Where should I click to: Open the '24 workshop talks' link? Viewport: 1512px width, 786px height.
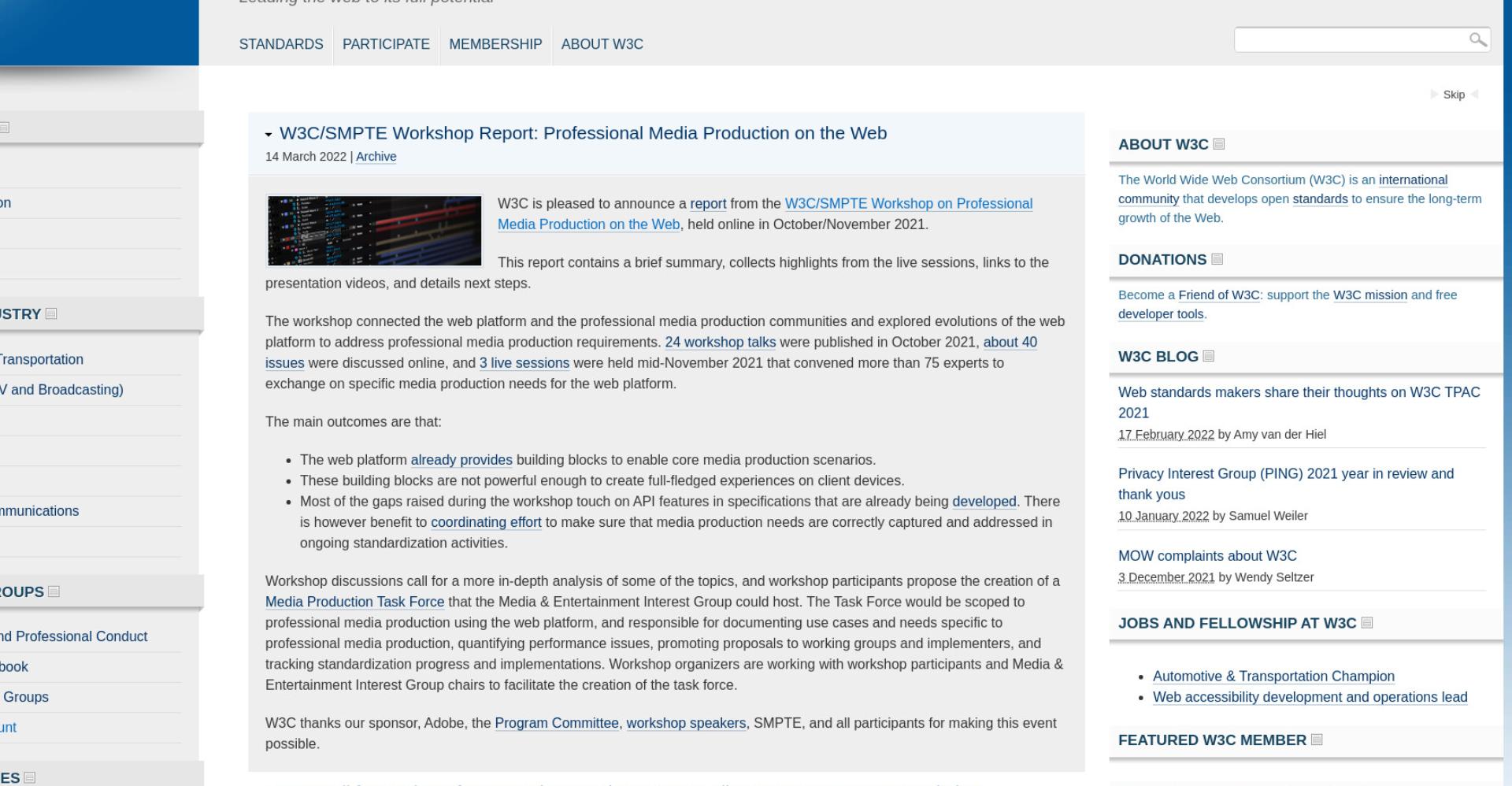[720, 342]
